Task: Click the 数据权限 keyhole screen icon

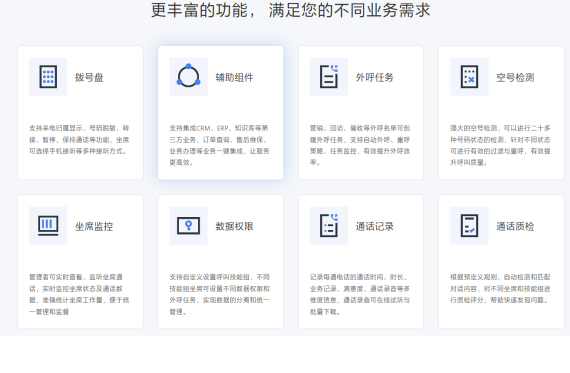Action: pyautogui.click(x=188, y=226)
